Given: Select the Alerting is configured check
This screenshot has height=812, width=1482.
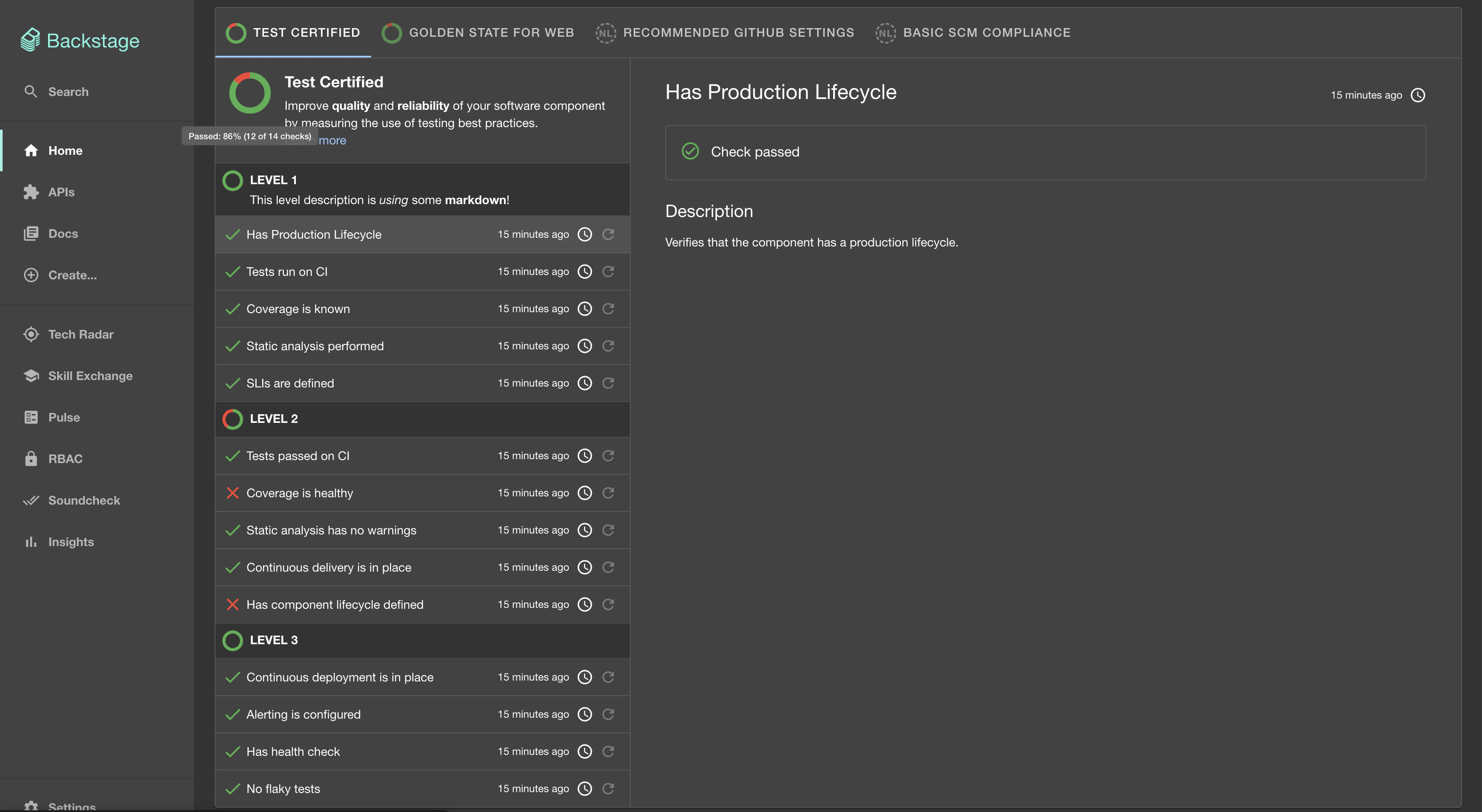Looking at the screenshot, I should pos(422,714).
